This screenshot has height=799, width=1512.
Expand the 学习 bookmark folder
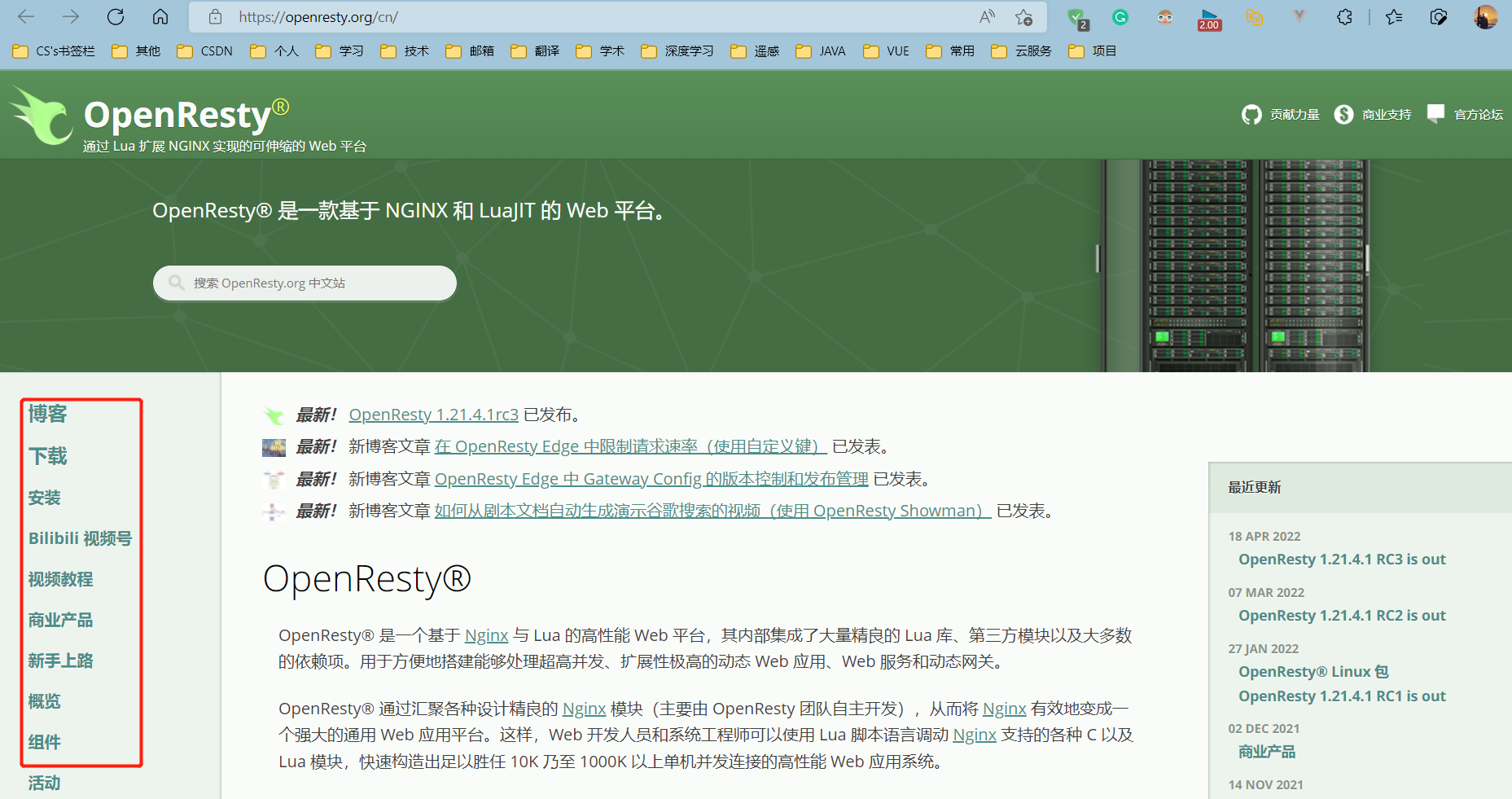[340, 51]
